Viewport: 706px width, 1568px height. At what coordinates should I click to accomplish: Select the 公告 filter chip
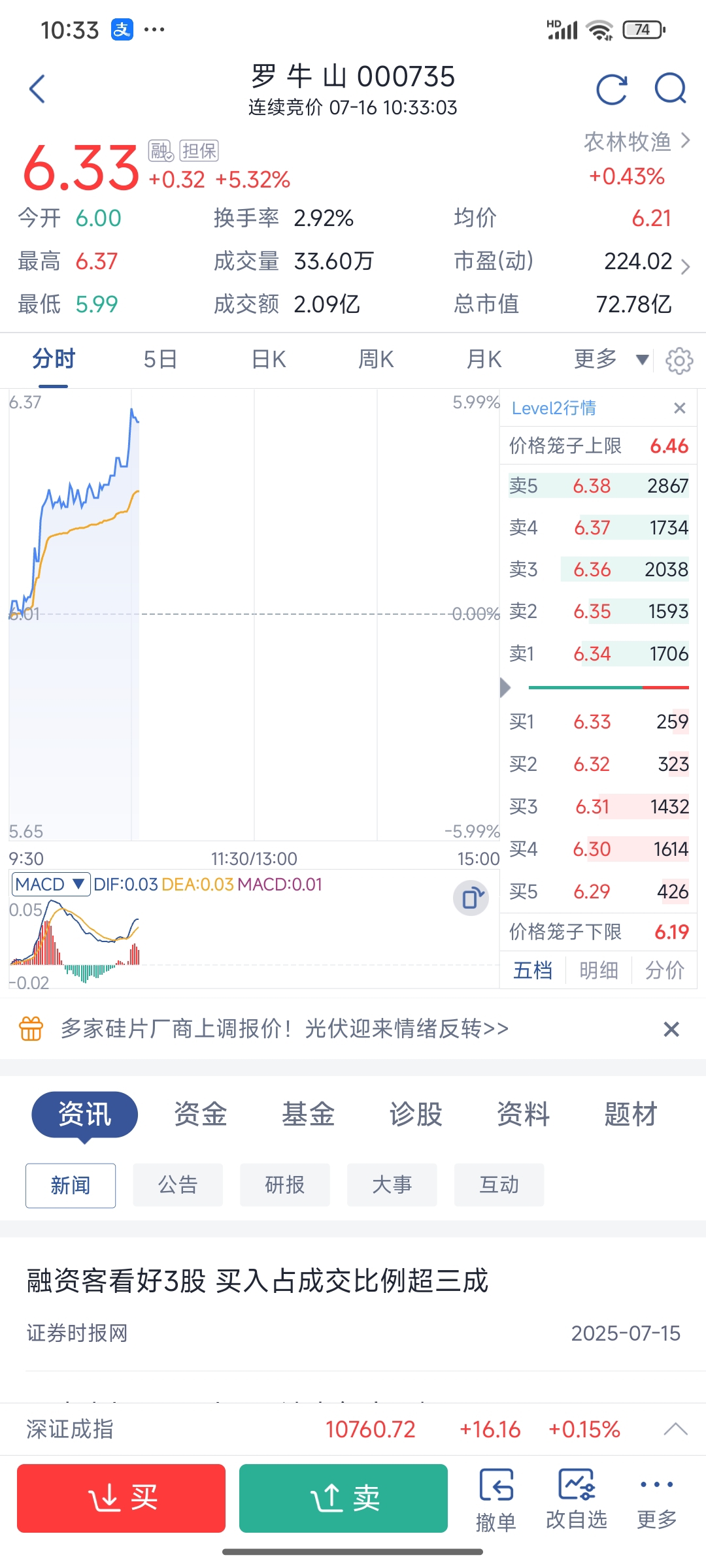coord(178,1184)
